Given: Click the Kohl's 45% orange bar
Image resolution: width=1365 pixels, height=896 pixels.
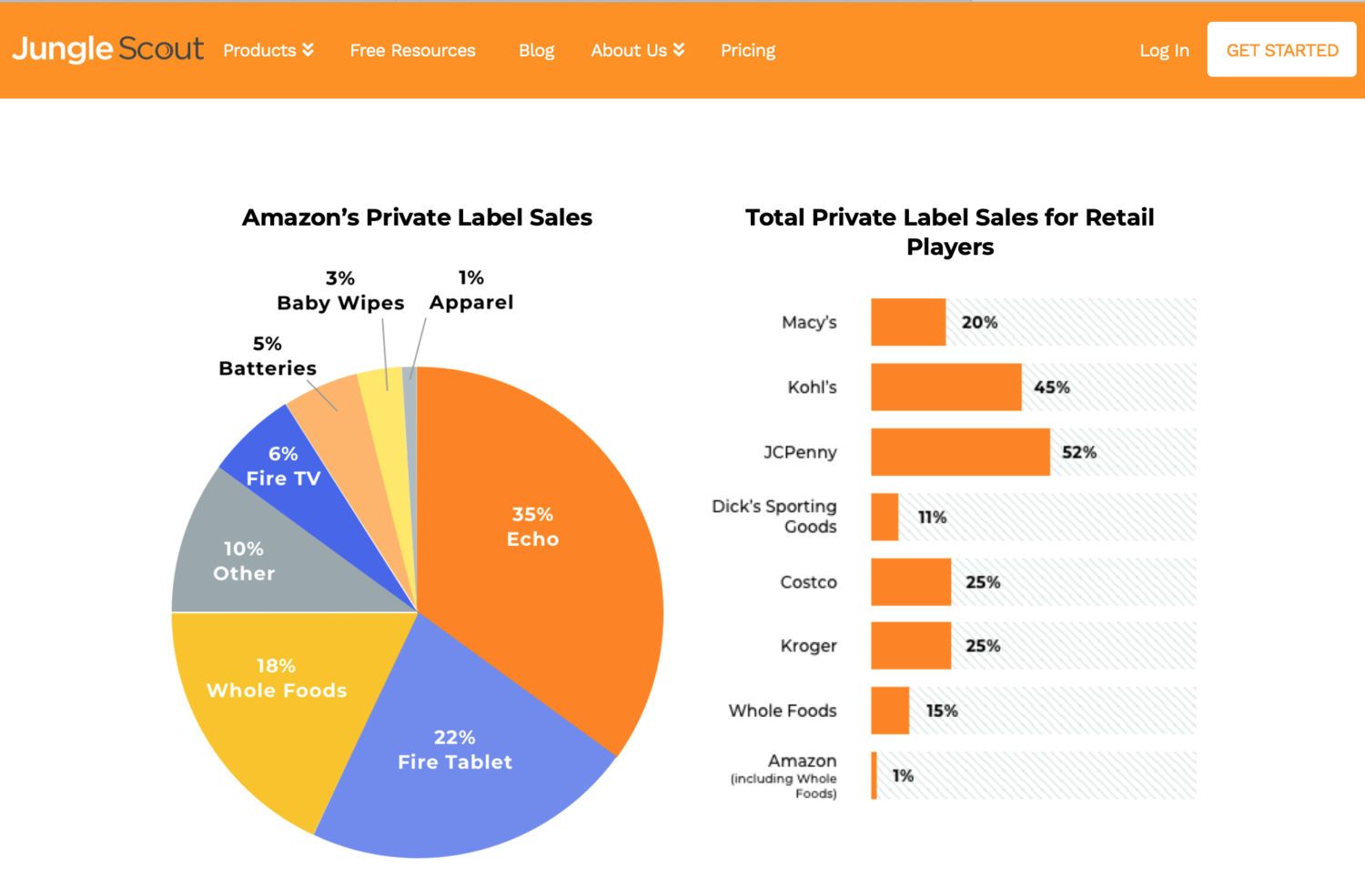Looking at the screenshot, I should pyautogui.click(x=945, y=388).
